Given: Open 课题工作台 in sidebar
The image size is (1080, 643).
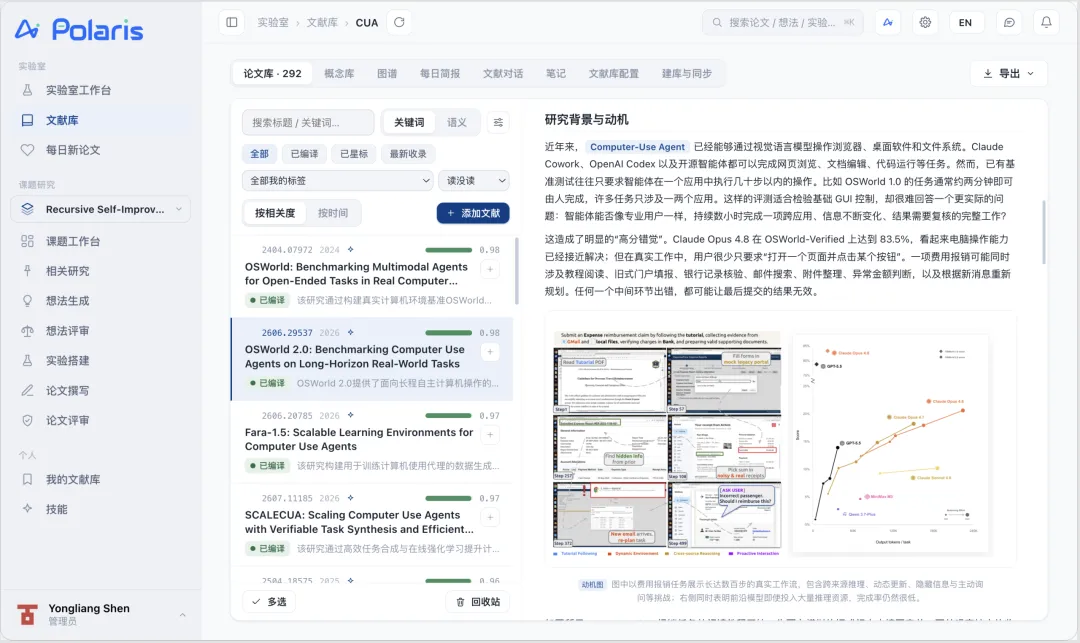Looking at the screenshot, I should [x=101, y=241].
